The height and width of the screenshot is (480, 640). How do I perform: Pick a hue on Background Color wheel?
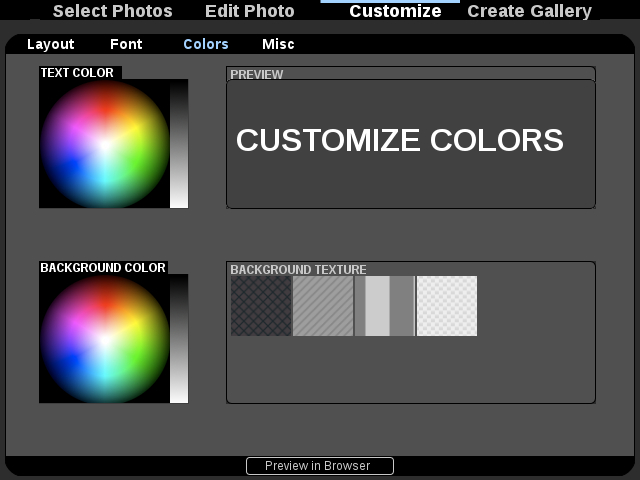click(105, 339)
